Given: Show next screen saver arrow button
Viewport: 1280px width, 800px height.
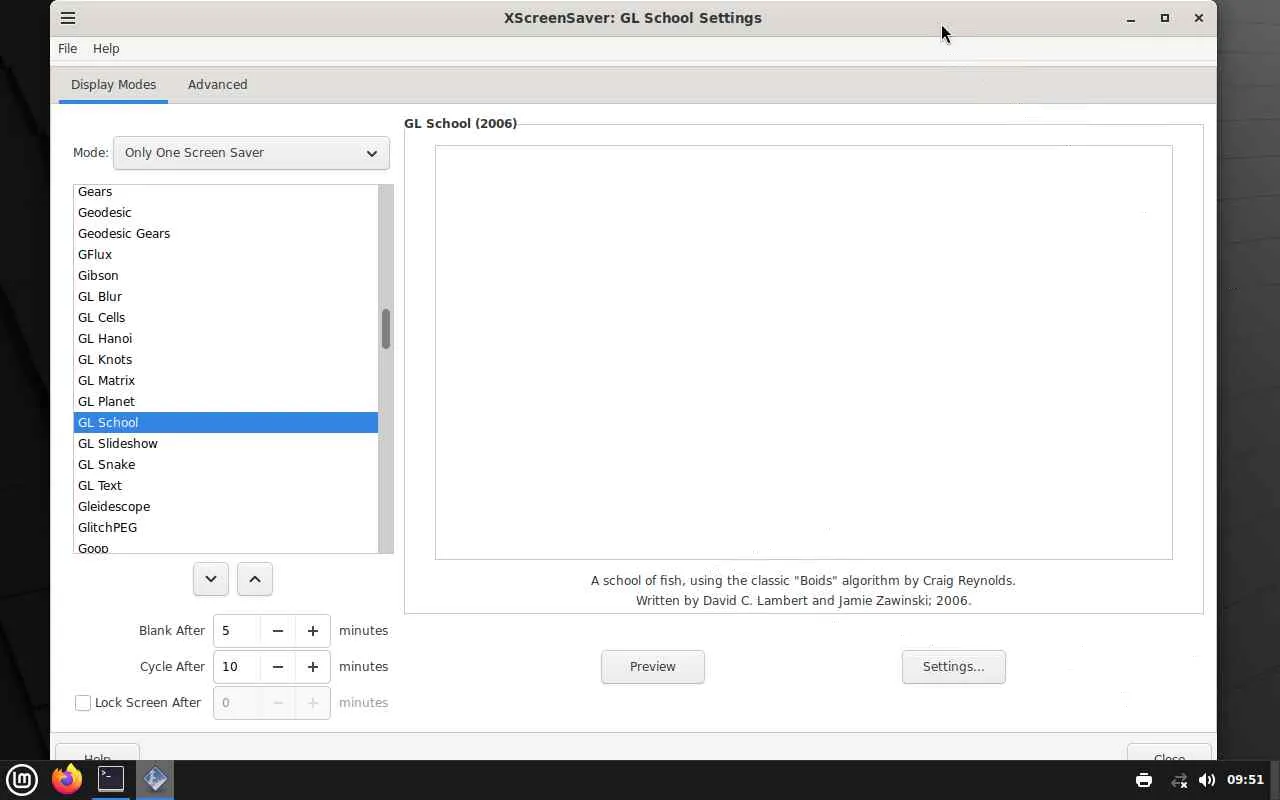Looking at the screenshot, I should (x=211, y=579).
